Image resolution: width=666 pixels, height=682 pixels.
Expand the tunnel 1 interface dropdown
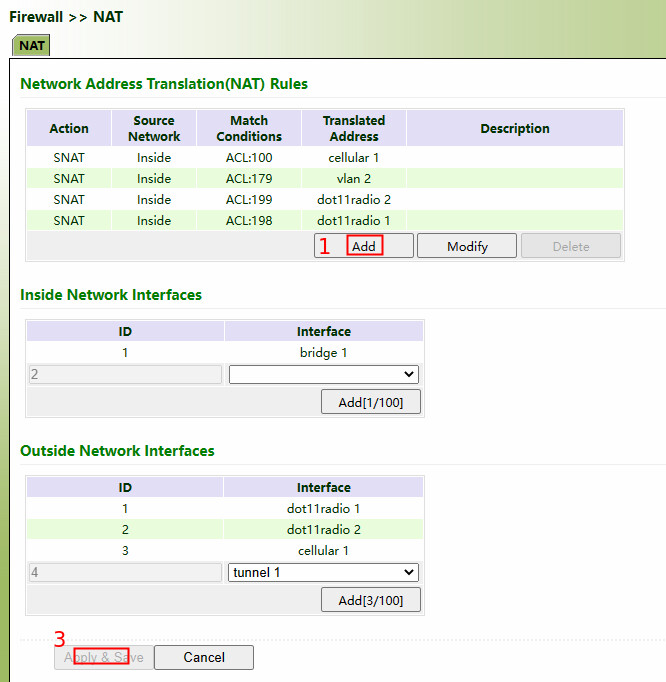323,572
